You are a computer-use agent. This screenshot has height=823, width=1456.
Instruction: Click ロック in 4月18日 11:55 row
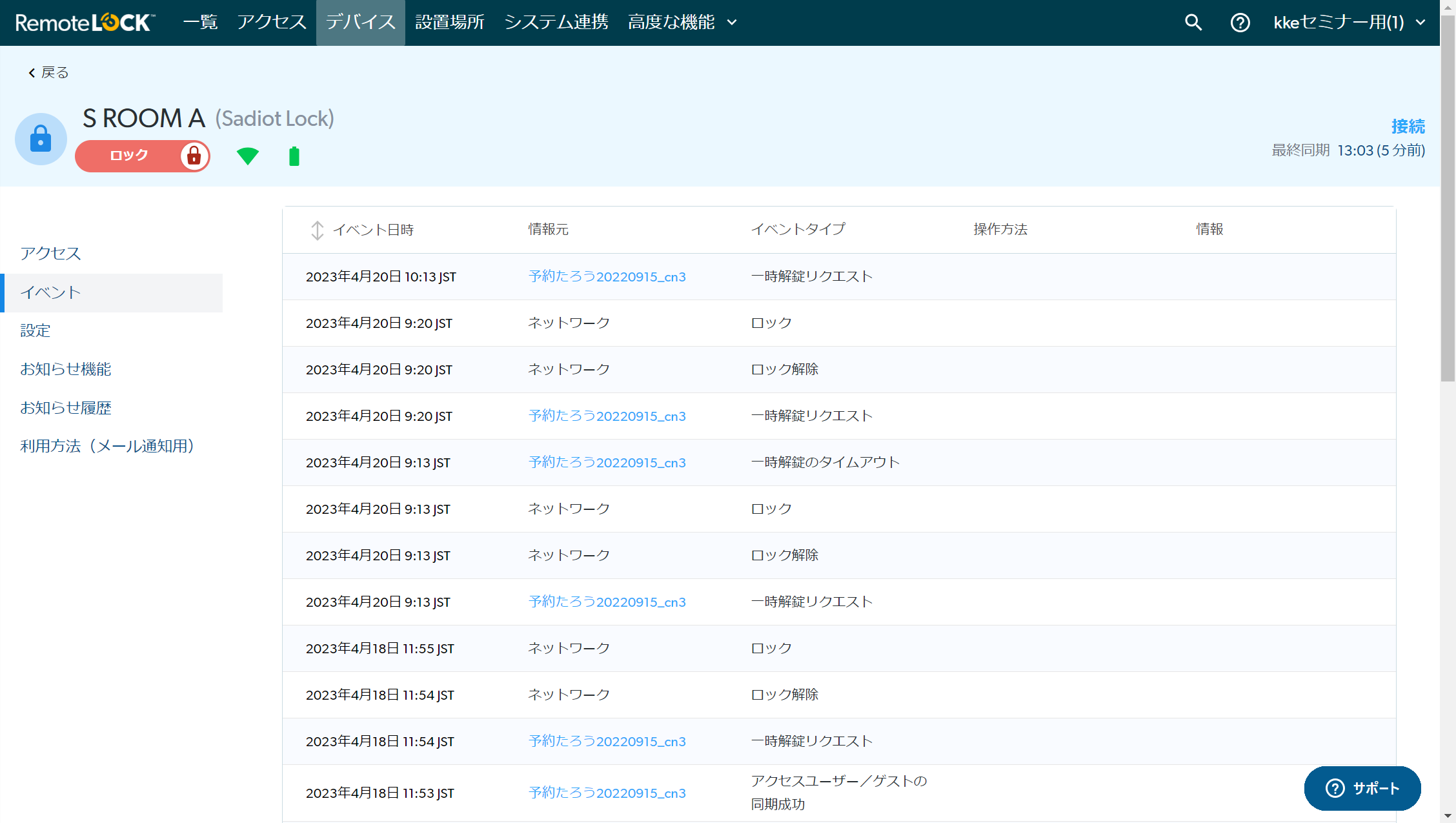(x=771, y=648)
